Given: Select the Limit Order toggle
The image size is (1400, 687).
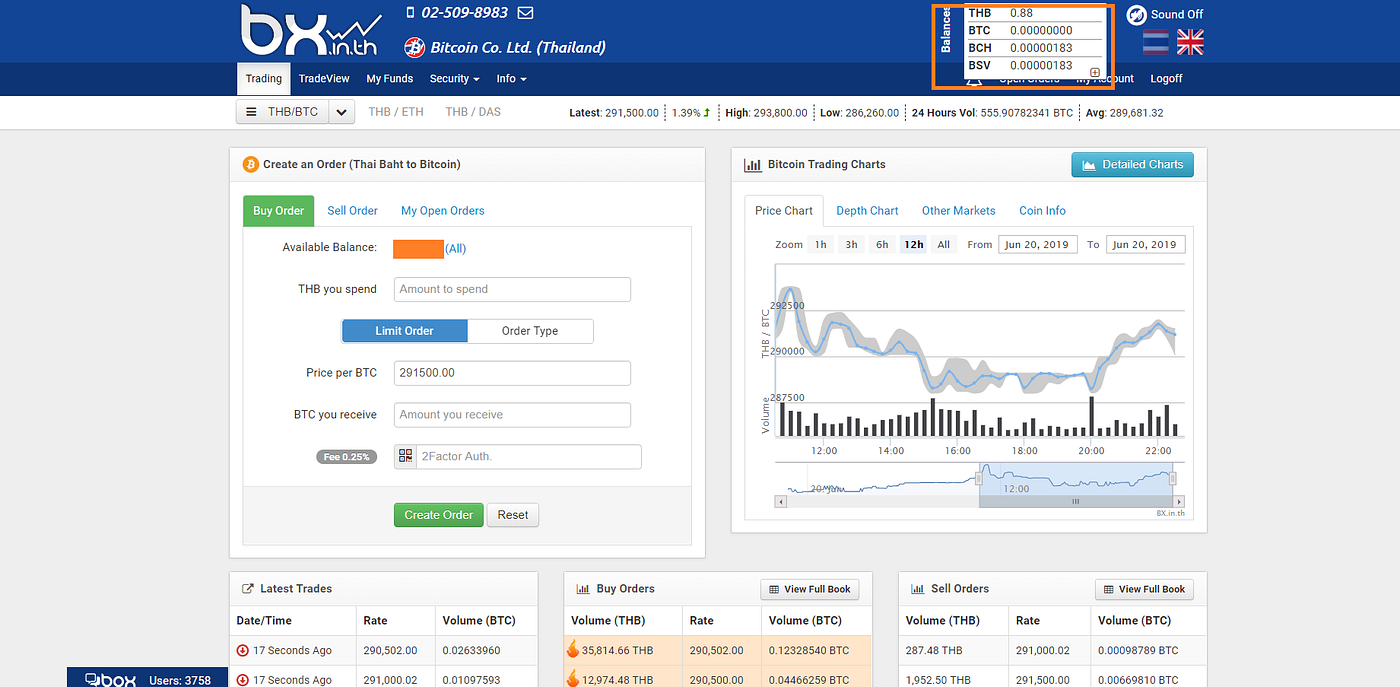Looking at the screenshot, I should tap(405, 331).
